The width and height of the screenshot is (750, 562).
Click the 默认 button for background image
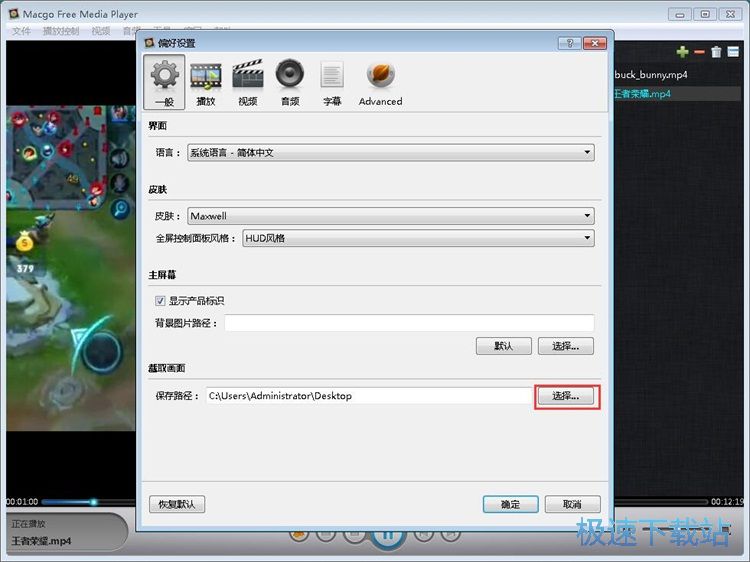(x=504, y=346)
